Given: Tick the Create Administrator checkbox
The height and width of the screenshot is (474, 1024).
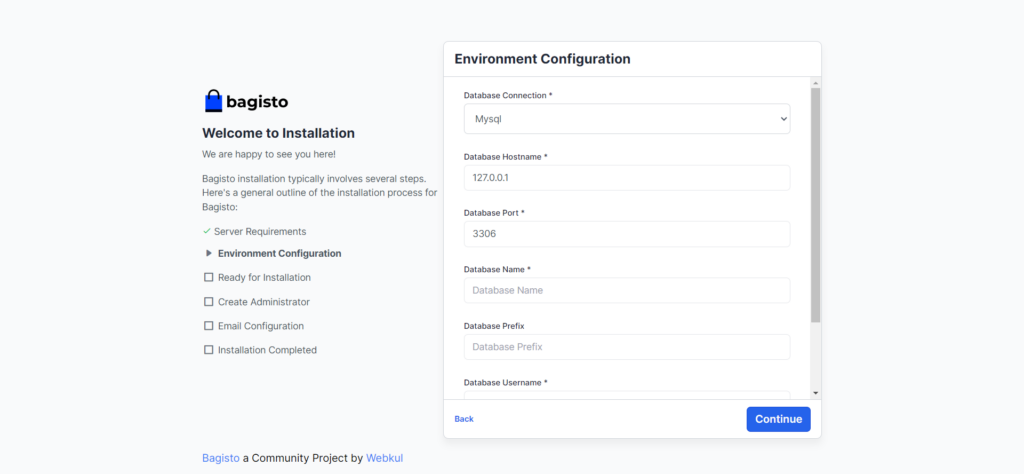Looking at the screenshot, I should pos(208,301).
